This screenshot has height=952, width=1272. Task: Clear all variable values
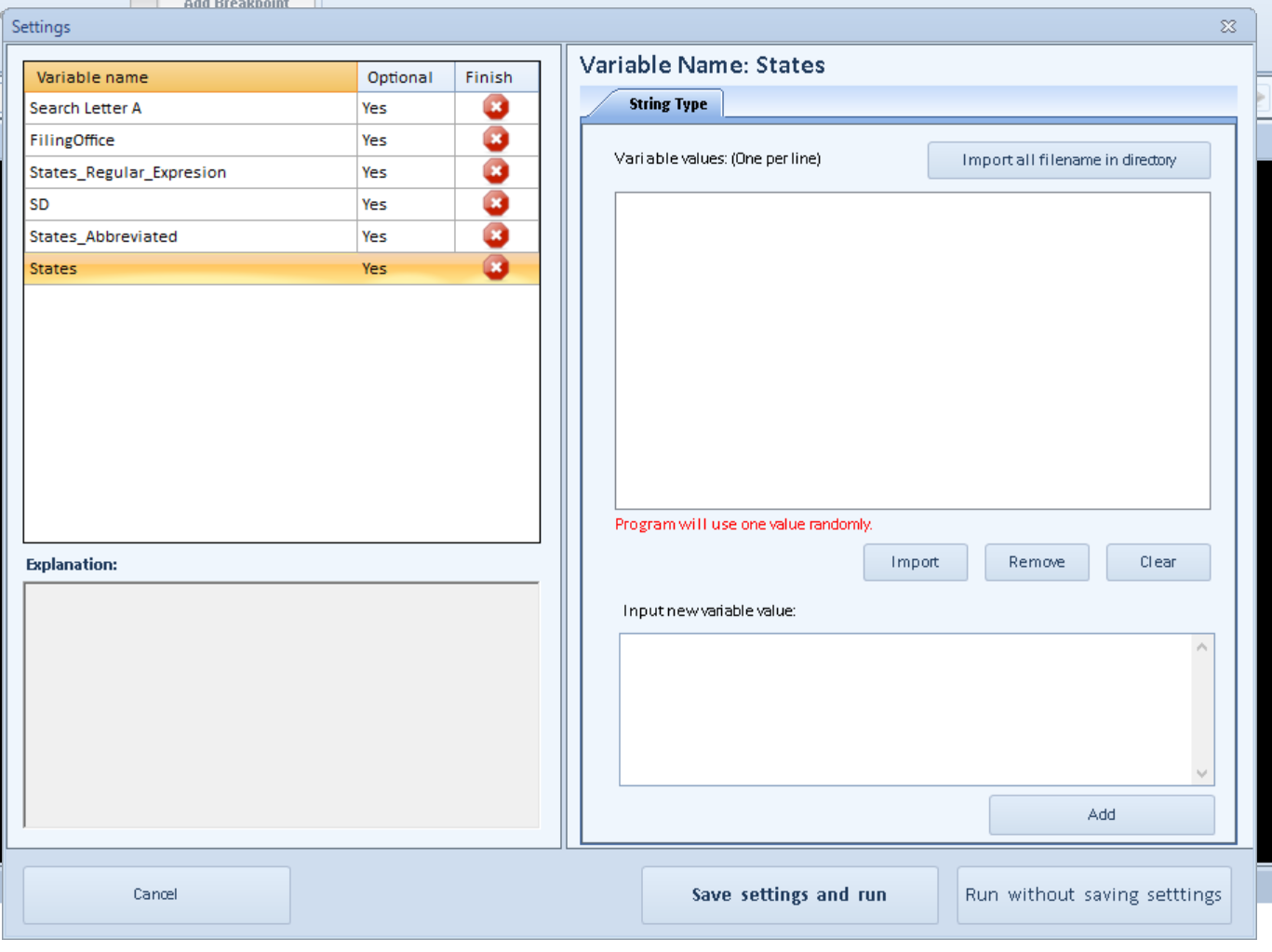pyautogui.click(x=1158, y=562)
